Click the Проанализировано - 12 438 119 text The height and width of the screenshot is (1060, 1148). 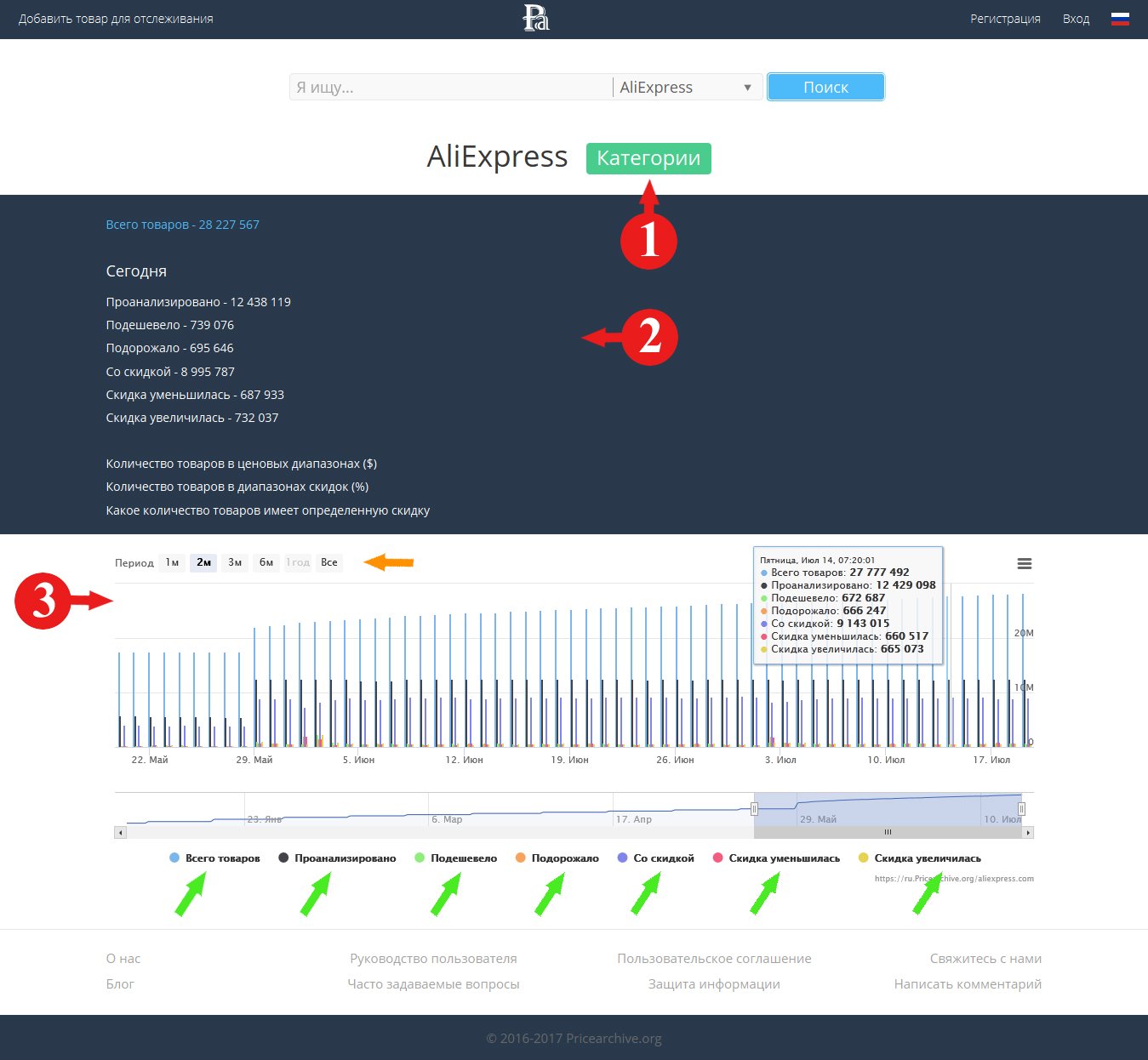(x=198, y=302)
